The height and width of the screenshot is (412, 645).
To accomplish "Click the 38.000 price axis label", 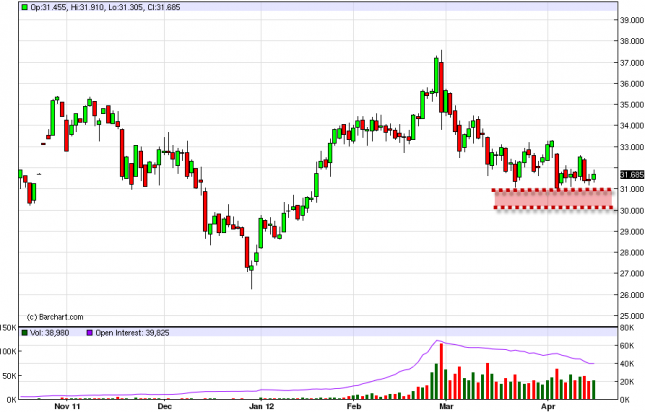I will [x=631, y=41].
